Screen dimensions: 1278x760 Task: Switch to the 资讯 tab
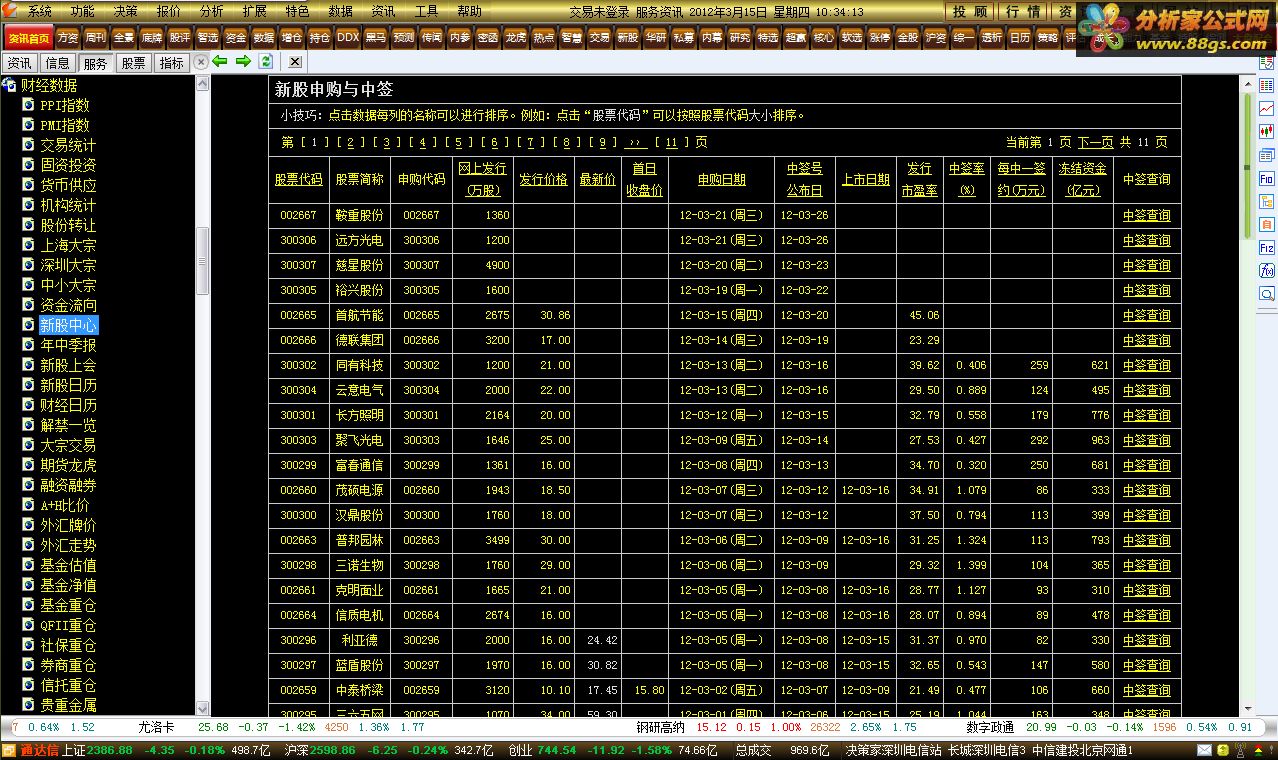[19, 63]
